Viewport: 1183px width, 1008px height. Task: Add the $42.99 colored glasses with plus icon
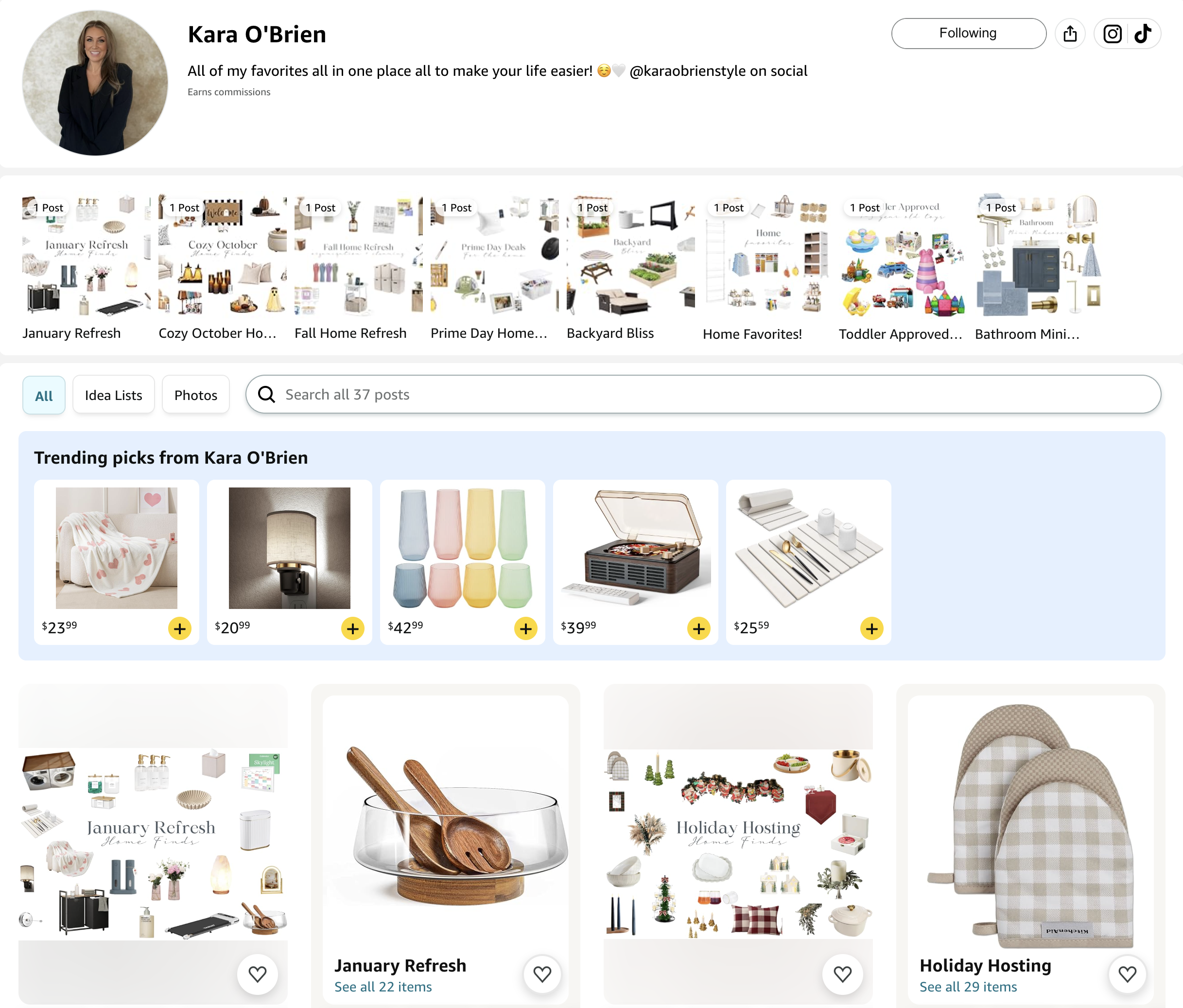526,628
